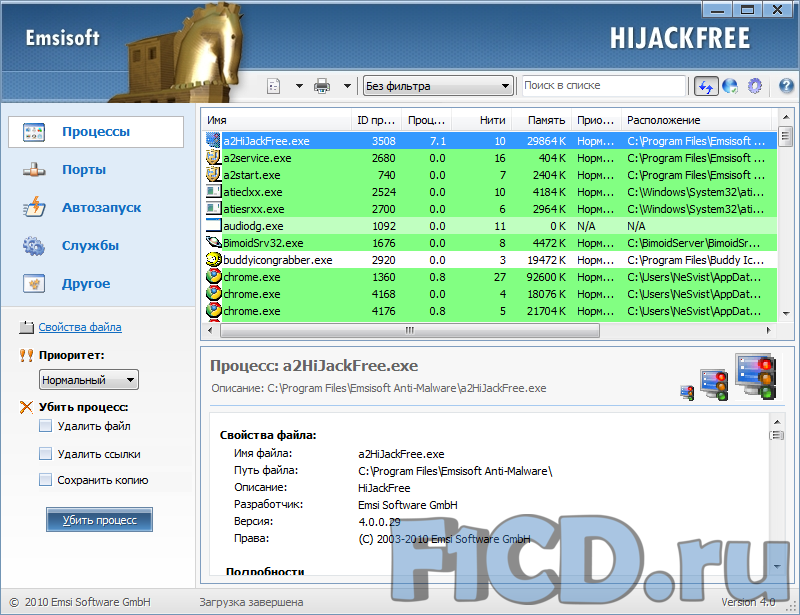This screenshot has width=800, height=615.
Task: Switch to the Порты section
Action: (84, 169)
